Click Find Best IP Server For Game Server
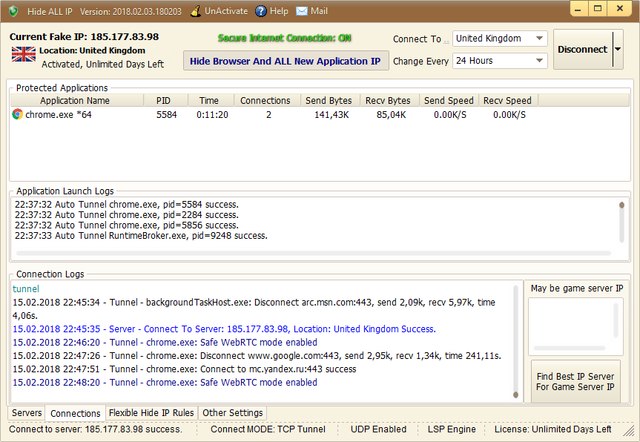 (575, 381)
